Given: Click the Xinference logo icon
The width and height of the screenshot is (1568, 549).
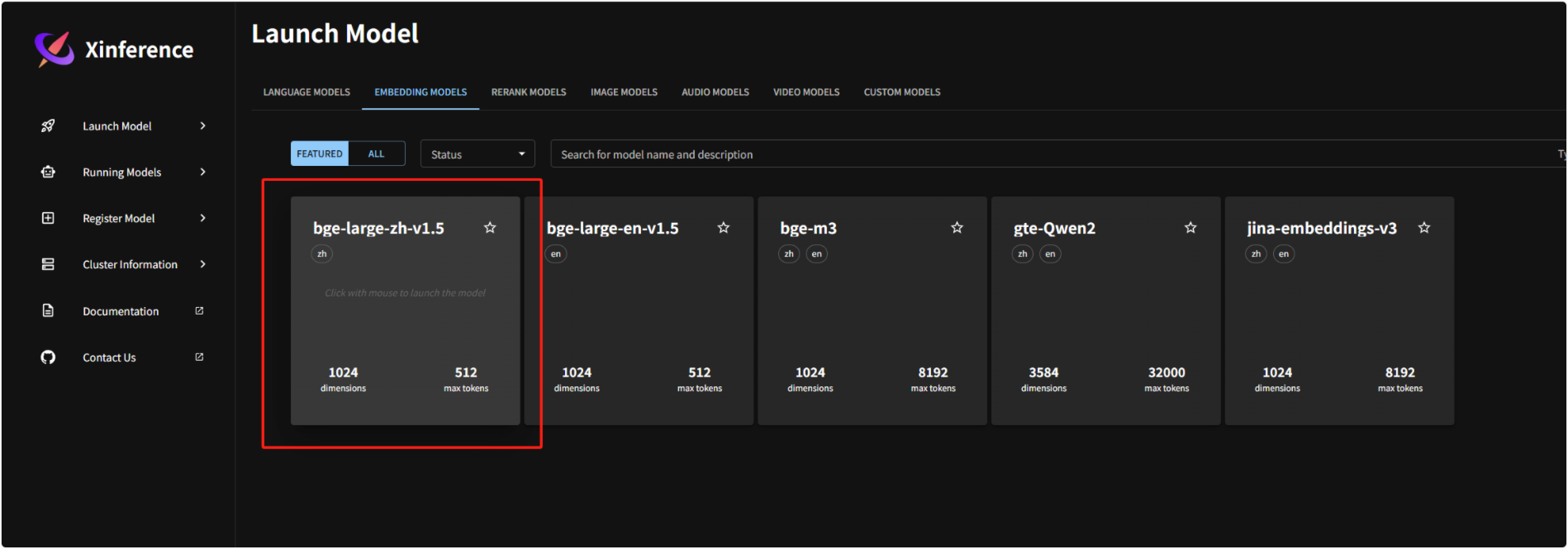Looking at the screenshot, I should (55, 50).
